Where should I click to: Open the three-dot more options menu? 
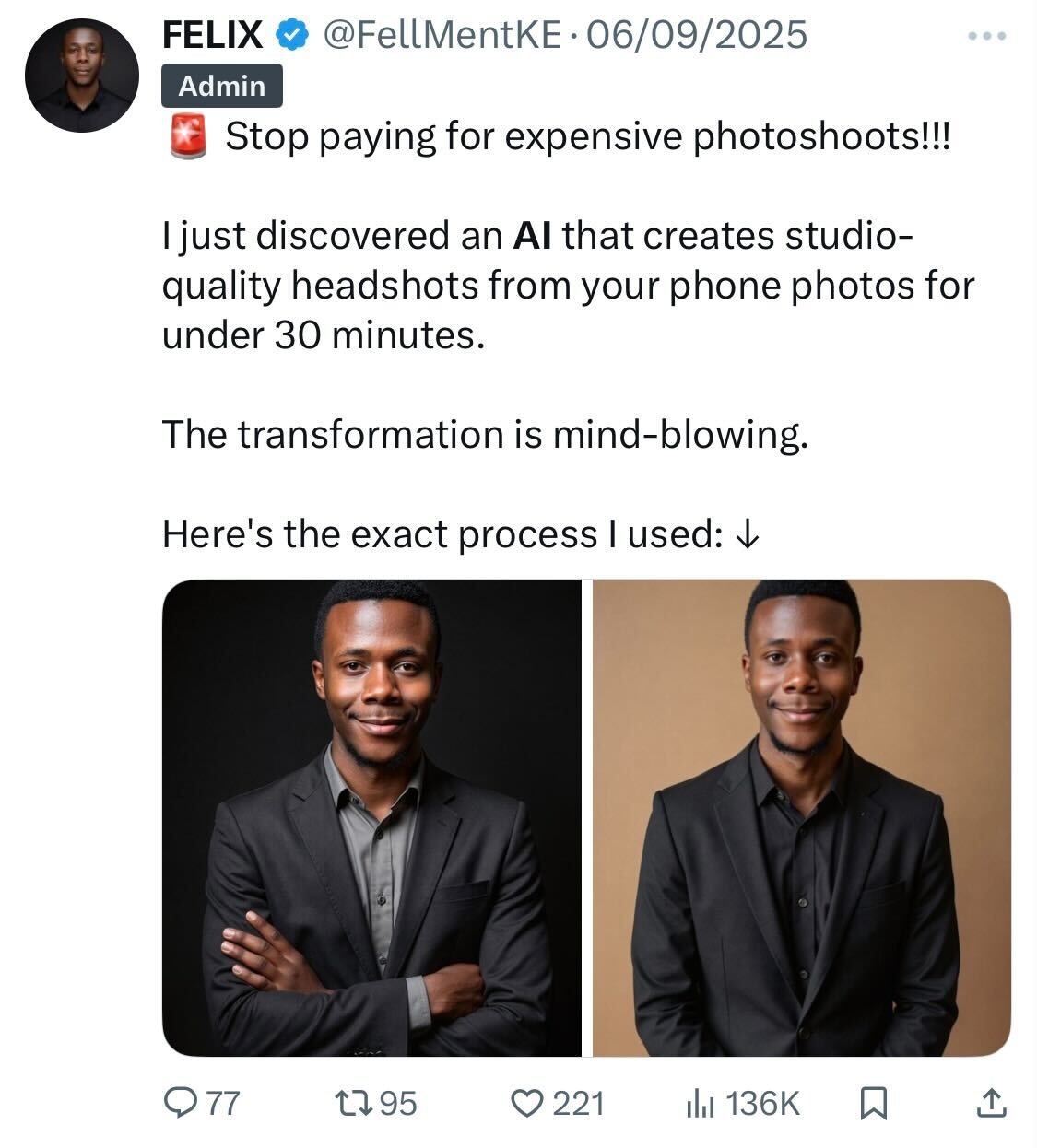(988, 36)
